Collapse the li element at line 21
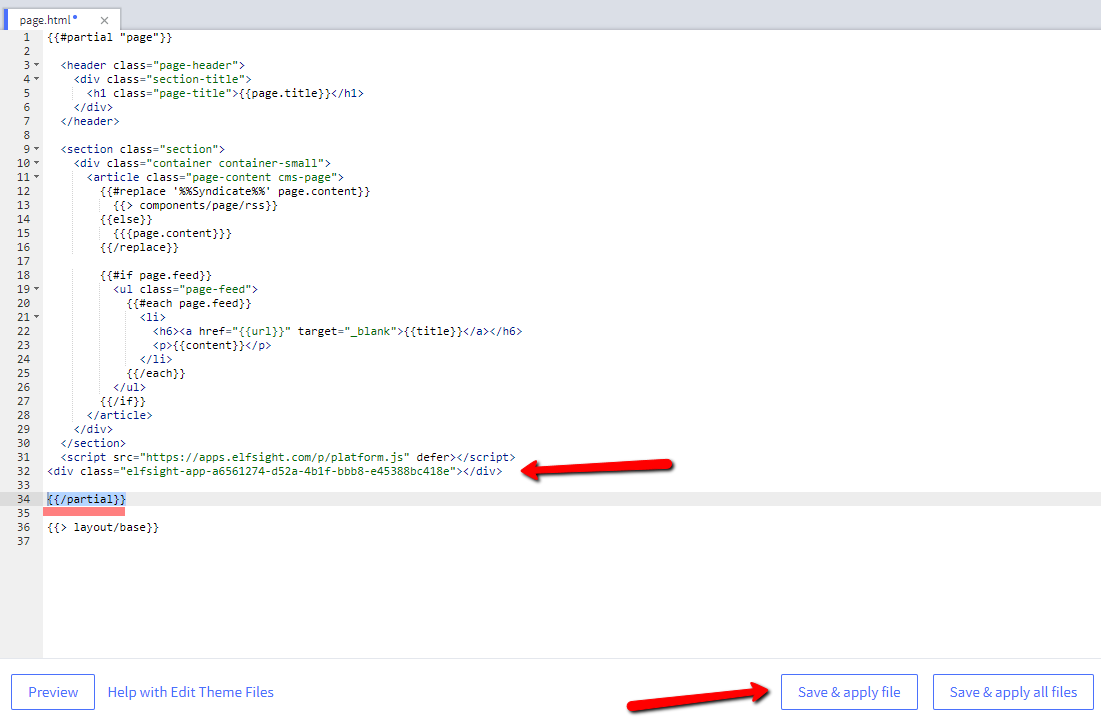Screen dimensions: 1101x727 coord(37,317)
